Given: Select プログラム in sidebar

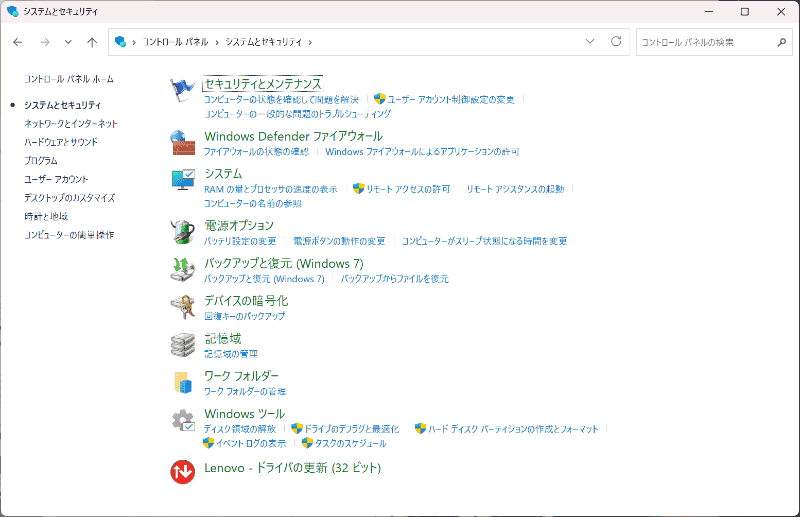Looking at the screenshot, I should coord(41,161).
